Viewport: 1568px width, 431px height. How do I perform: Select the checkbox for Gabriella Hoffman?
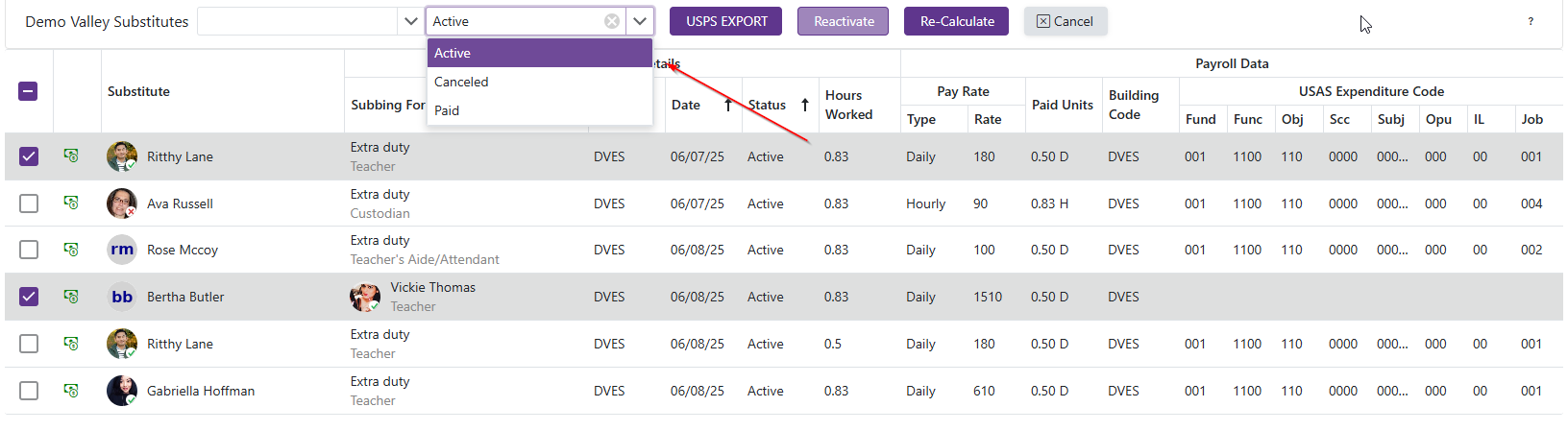coord(29,391)
